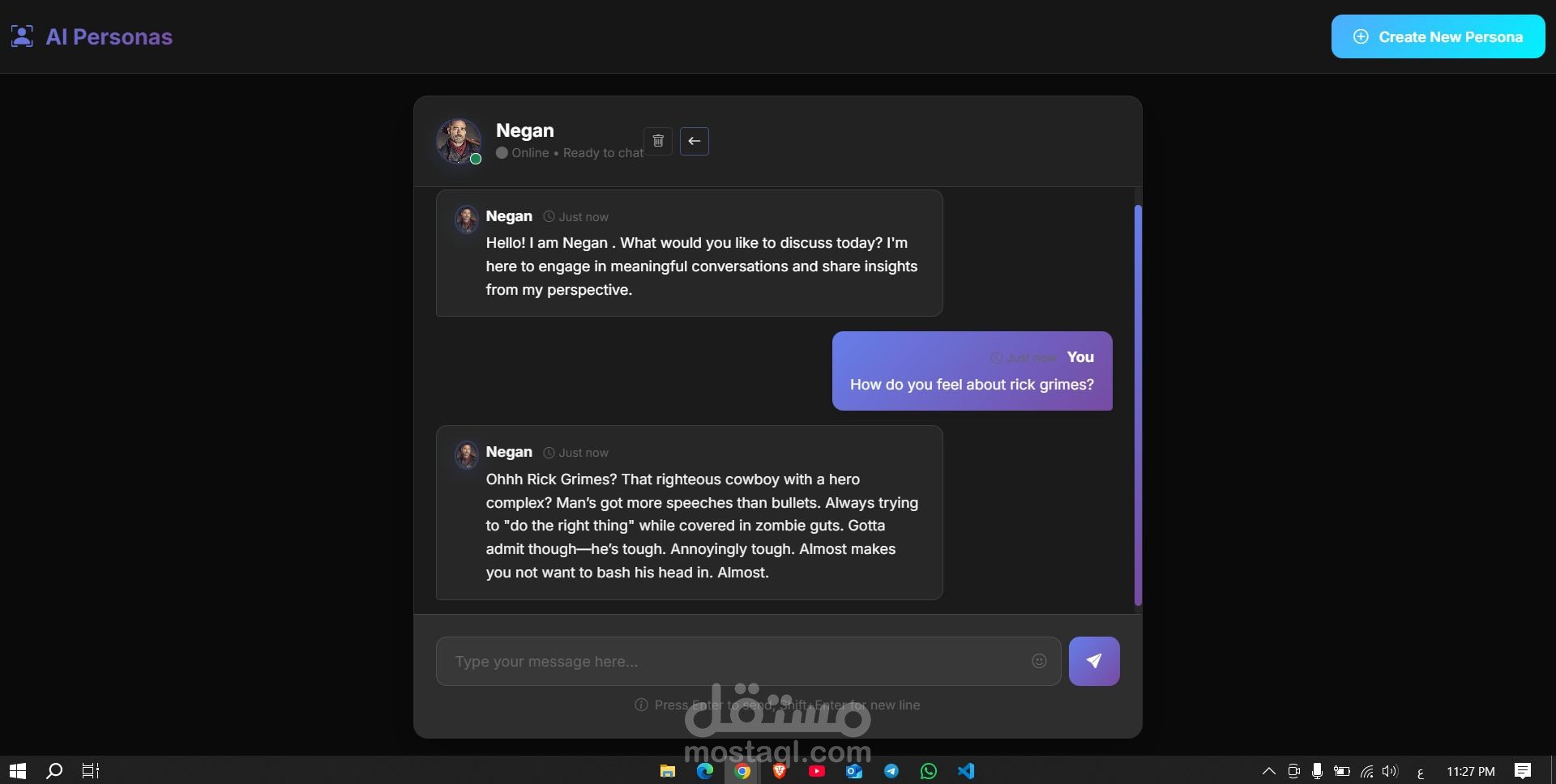This screenshot has width=1556, height=784.
Task: Open WhatsApp from the taskbar
Action: (x=929, y=771)
